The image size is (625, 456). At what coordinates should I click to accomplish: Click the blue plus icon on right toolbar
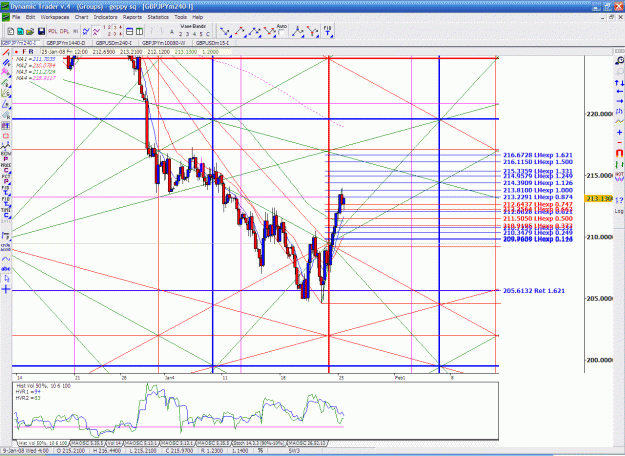(x=619, y=132)
